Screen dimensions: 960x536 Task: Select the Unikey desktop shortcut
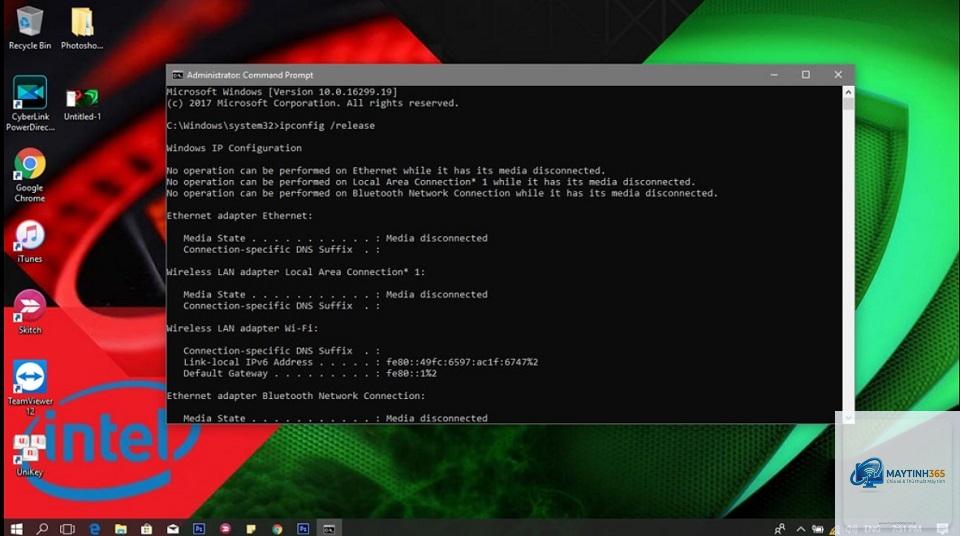pos(29,455)
